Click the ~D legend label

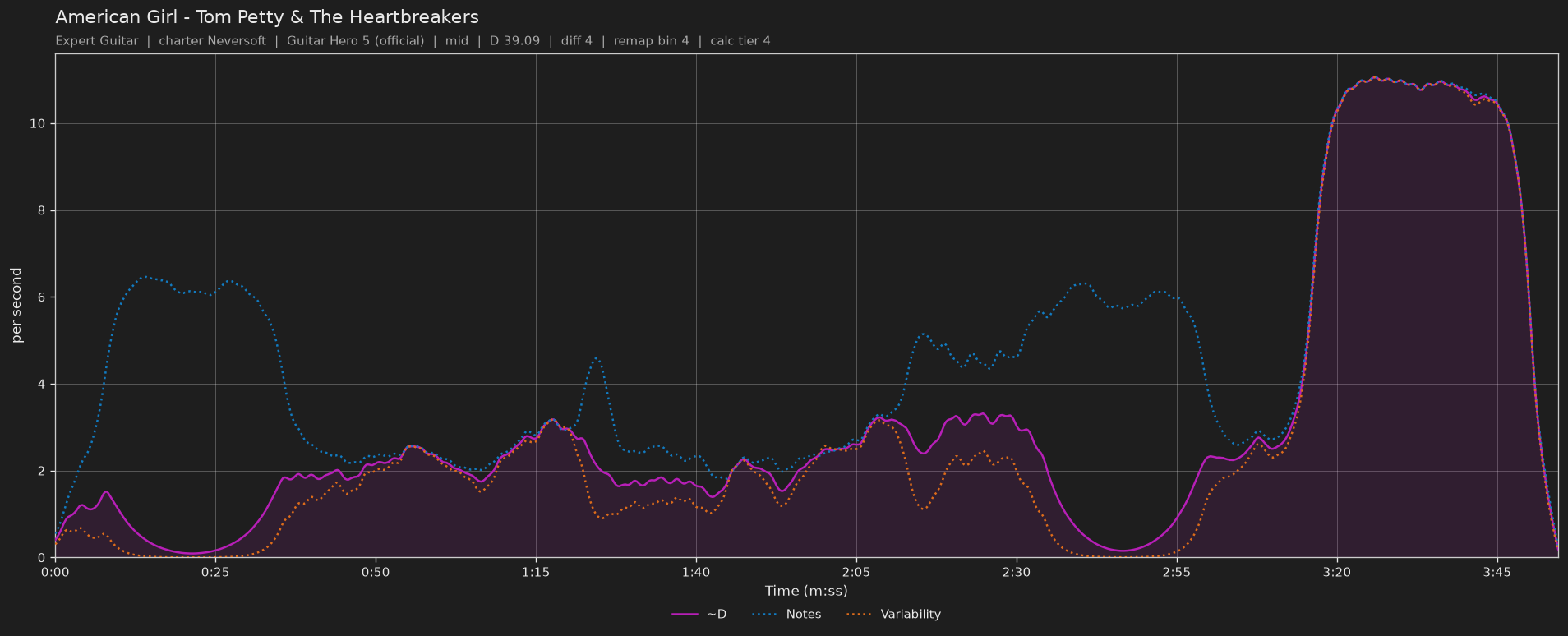pos(717,615)
